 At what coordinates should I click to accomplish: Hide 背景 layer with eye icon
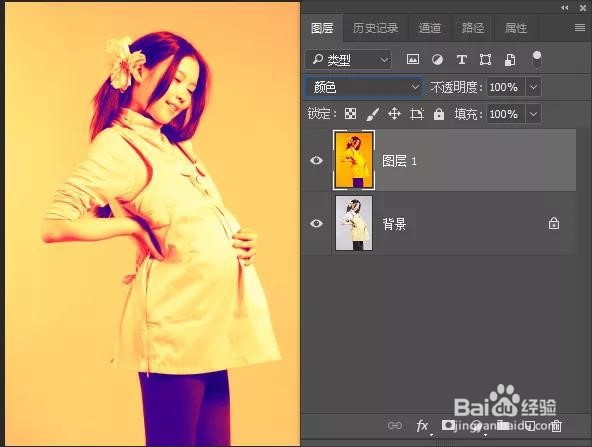tap(316, 224)
